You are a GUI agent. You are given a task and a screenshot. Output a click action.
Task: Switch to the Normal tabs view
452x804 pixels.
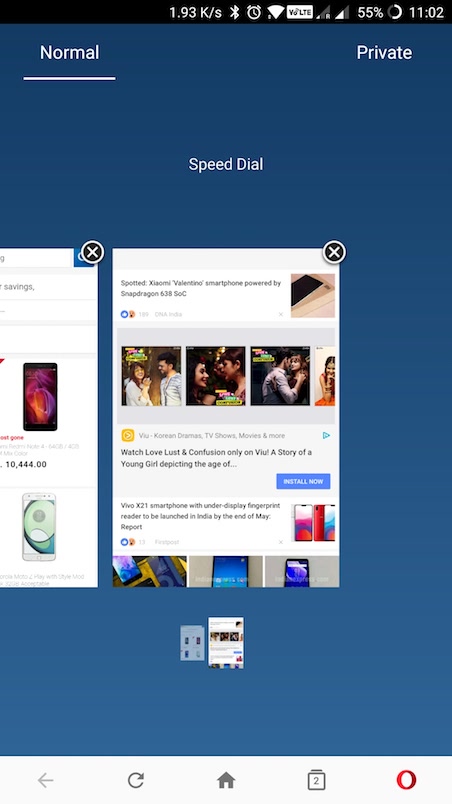[x=69, y=53]
